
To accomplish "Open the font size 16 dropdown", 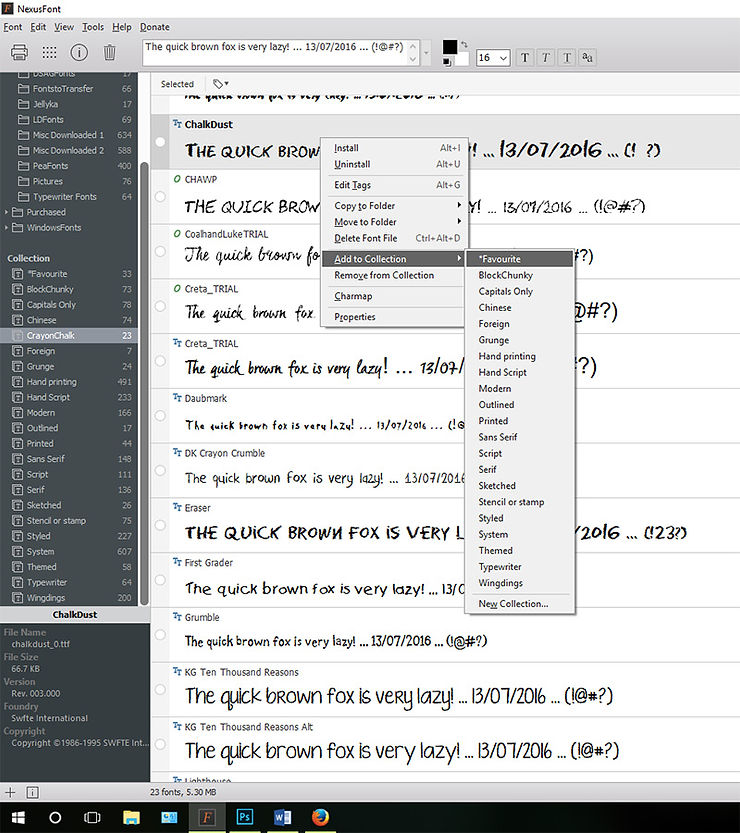I will (494, 57).
